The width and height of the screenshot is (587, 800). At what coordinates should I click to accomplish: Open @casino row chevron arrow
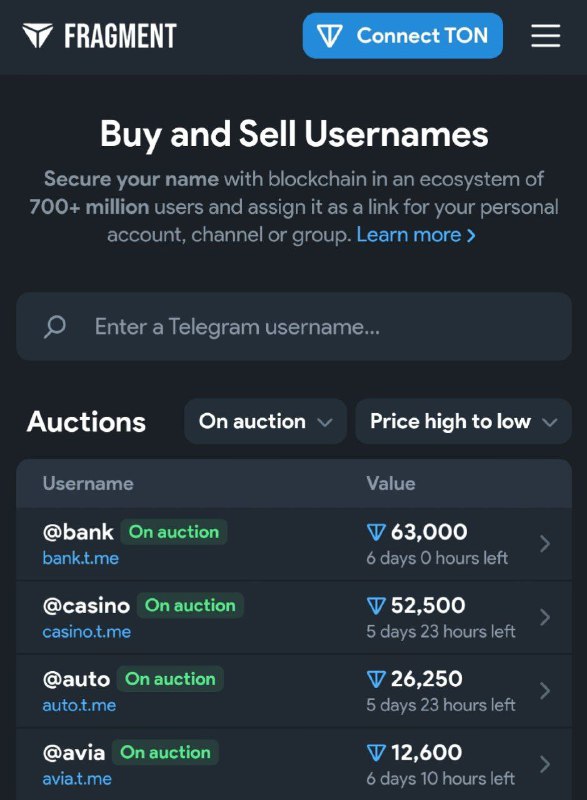point(545,617)
